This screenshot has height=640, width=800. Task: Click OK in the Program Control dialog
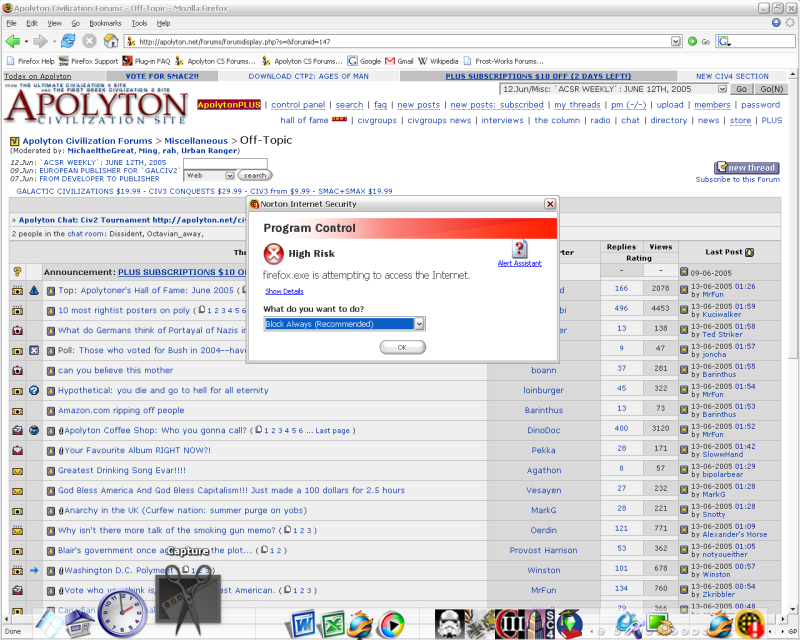pos(402,347)
